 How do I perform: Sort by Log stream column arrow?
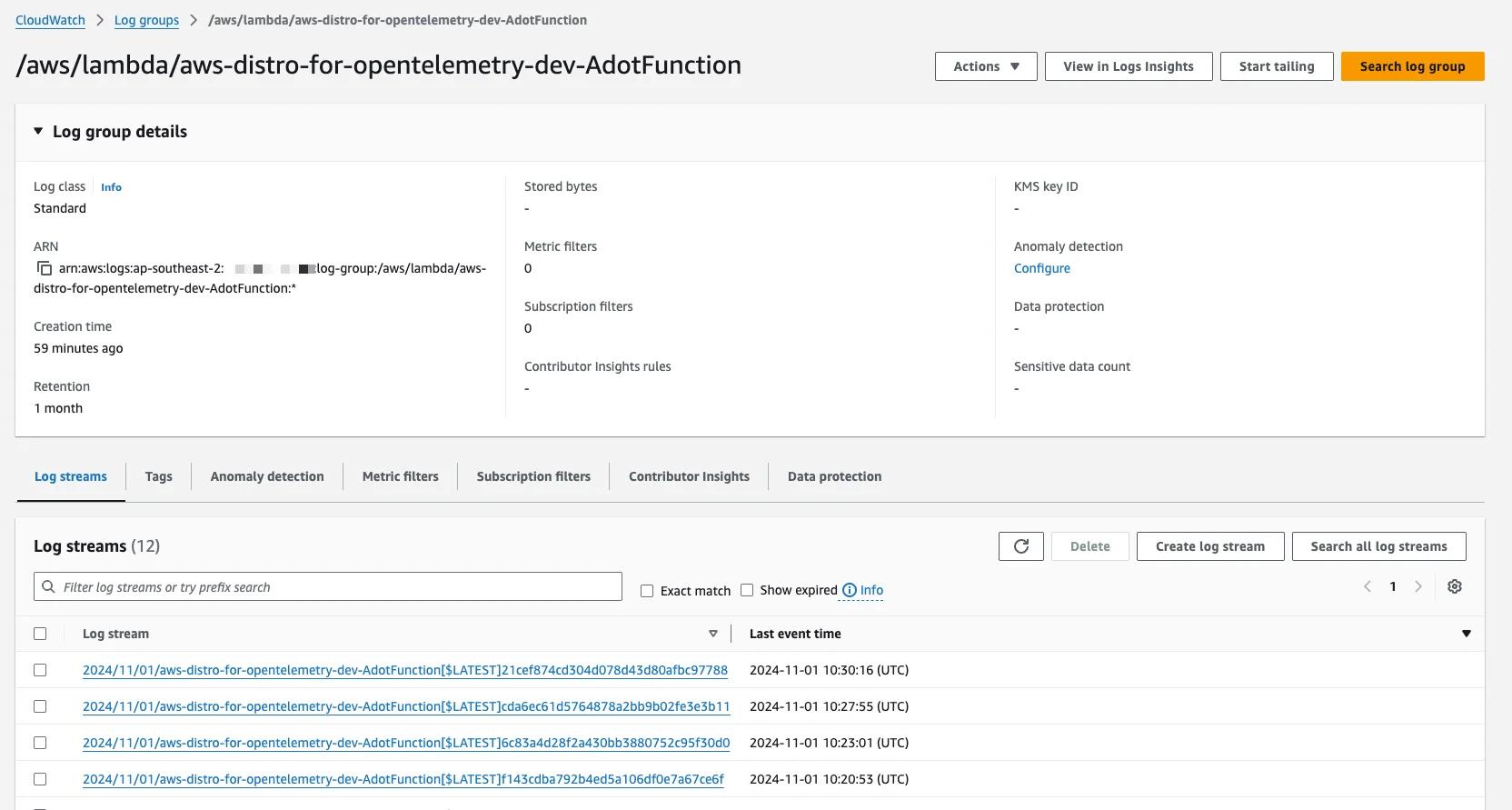pyautogui.click(x=712, y=634)
